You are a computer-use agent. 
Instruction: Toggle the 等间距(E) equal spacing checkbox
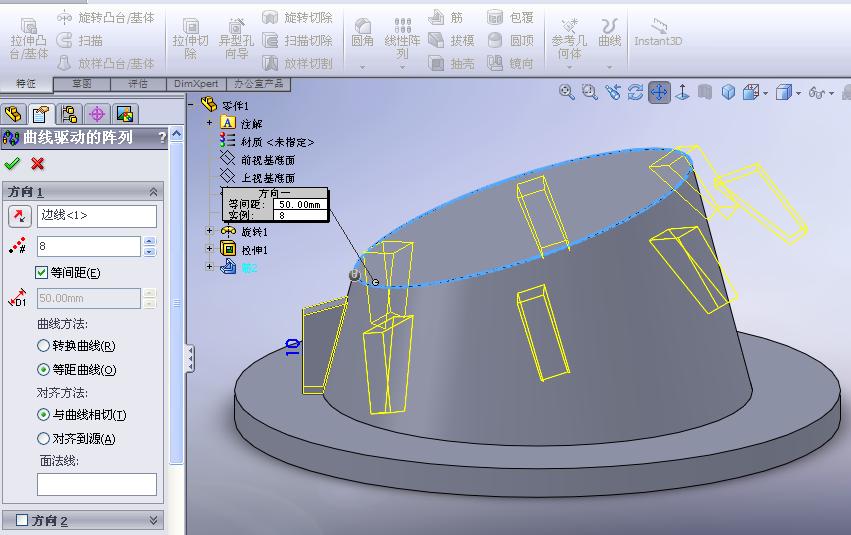(41, 272)
